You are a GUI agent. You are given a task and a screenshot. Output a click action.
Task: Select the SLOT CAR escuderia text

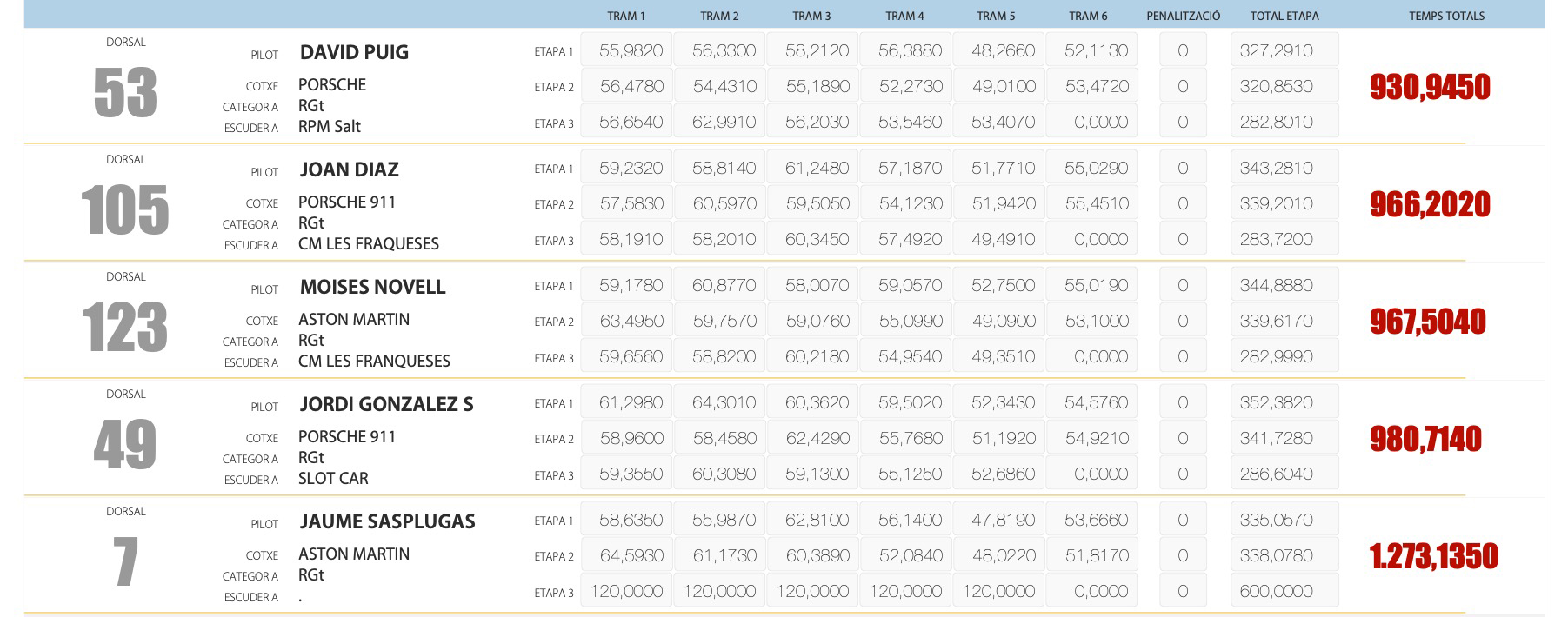pyautogui.click(x=333, y=479)
